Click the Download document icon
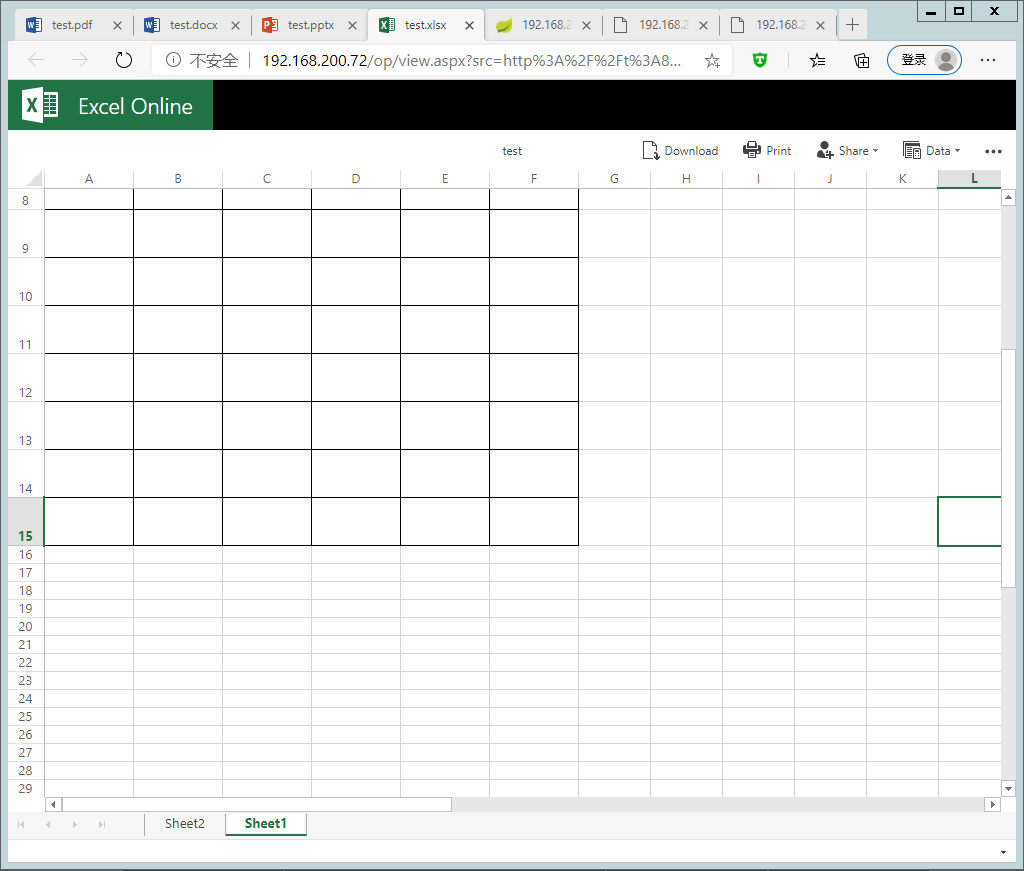 coord(650,151)
